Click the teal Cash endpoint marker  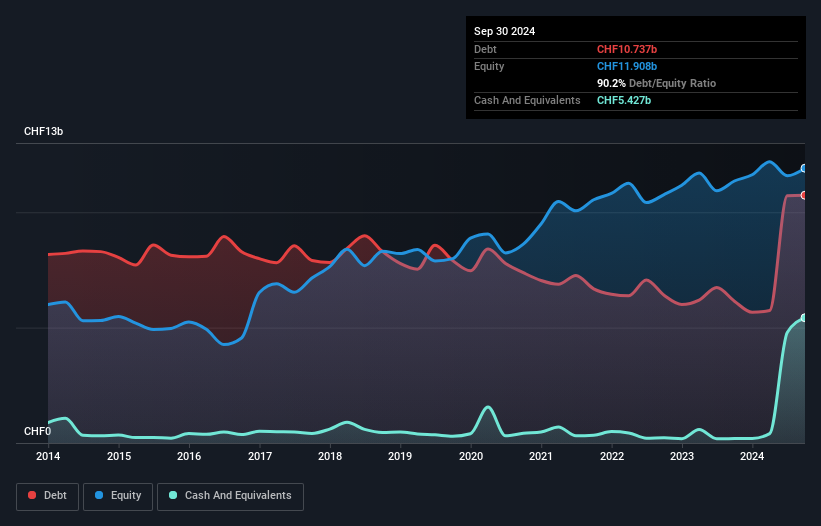click(x=804, y=318)
